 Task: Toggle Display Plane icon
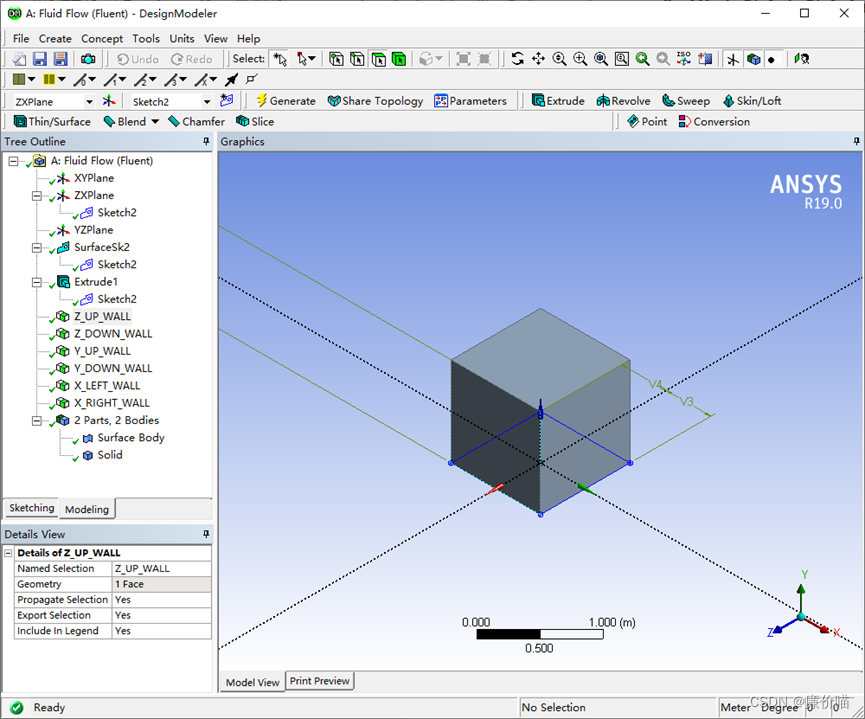(733, 59)
